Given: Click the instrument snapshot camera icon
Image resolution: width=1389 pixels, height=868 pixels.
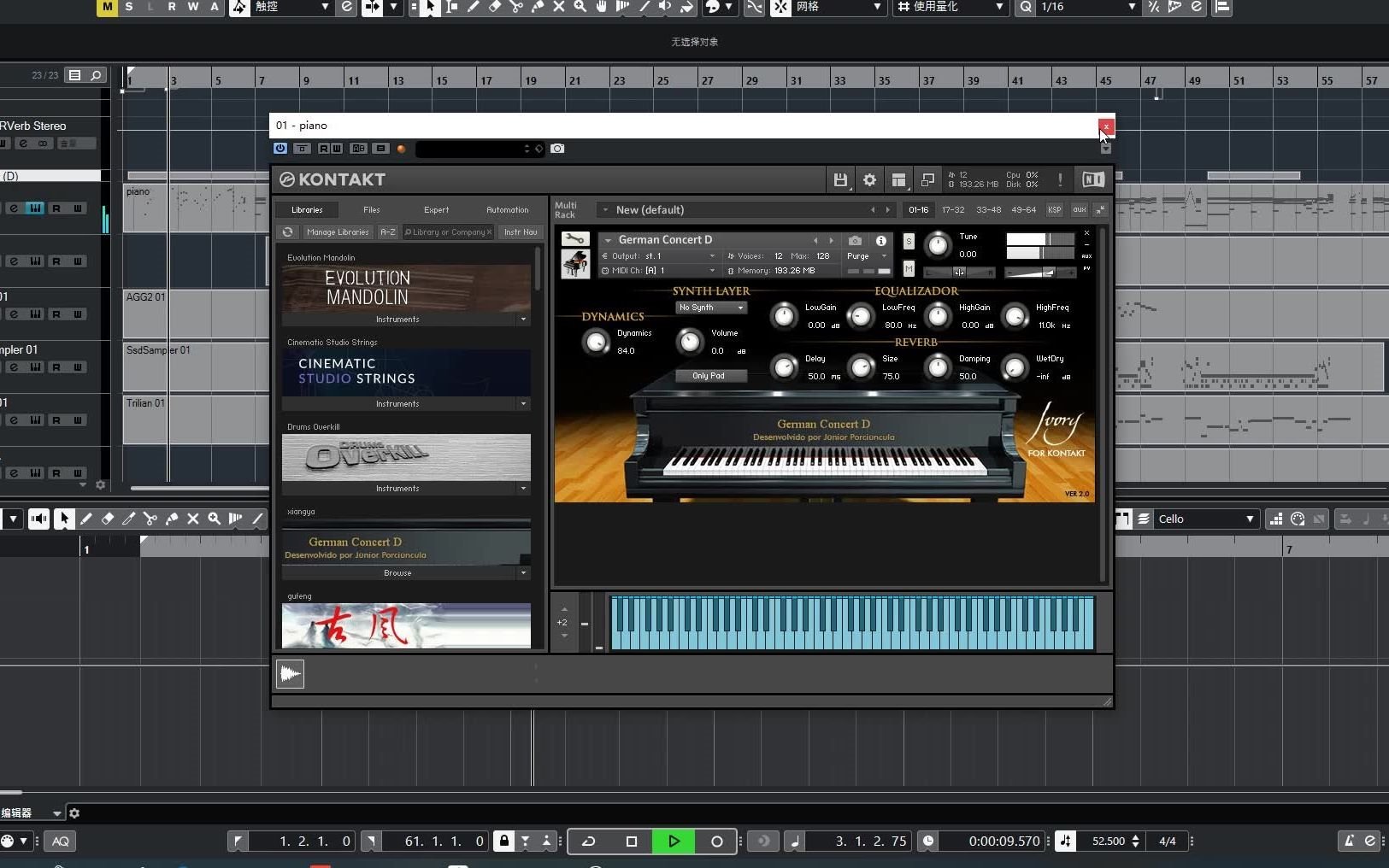Looking at the screenshot, I should 855,241.
